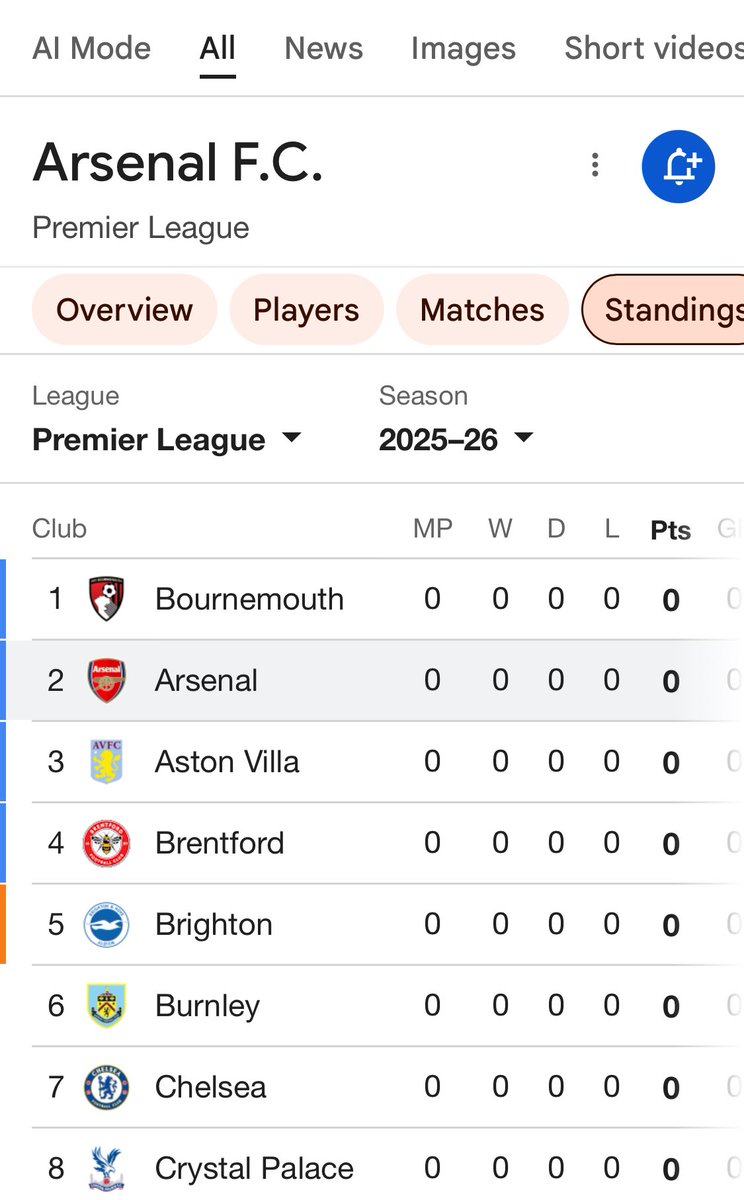Click the Bournemouth club crest
The height and width of the screenshot is (1200, 744).
[x=106, y=599]
